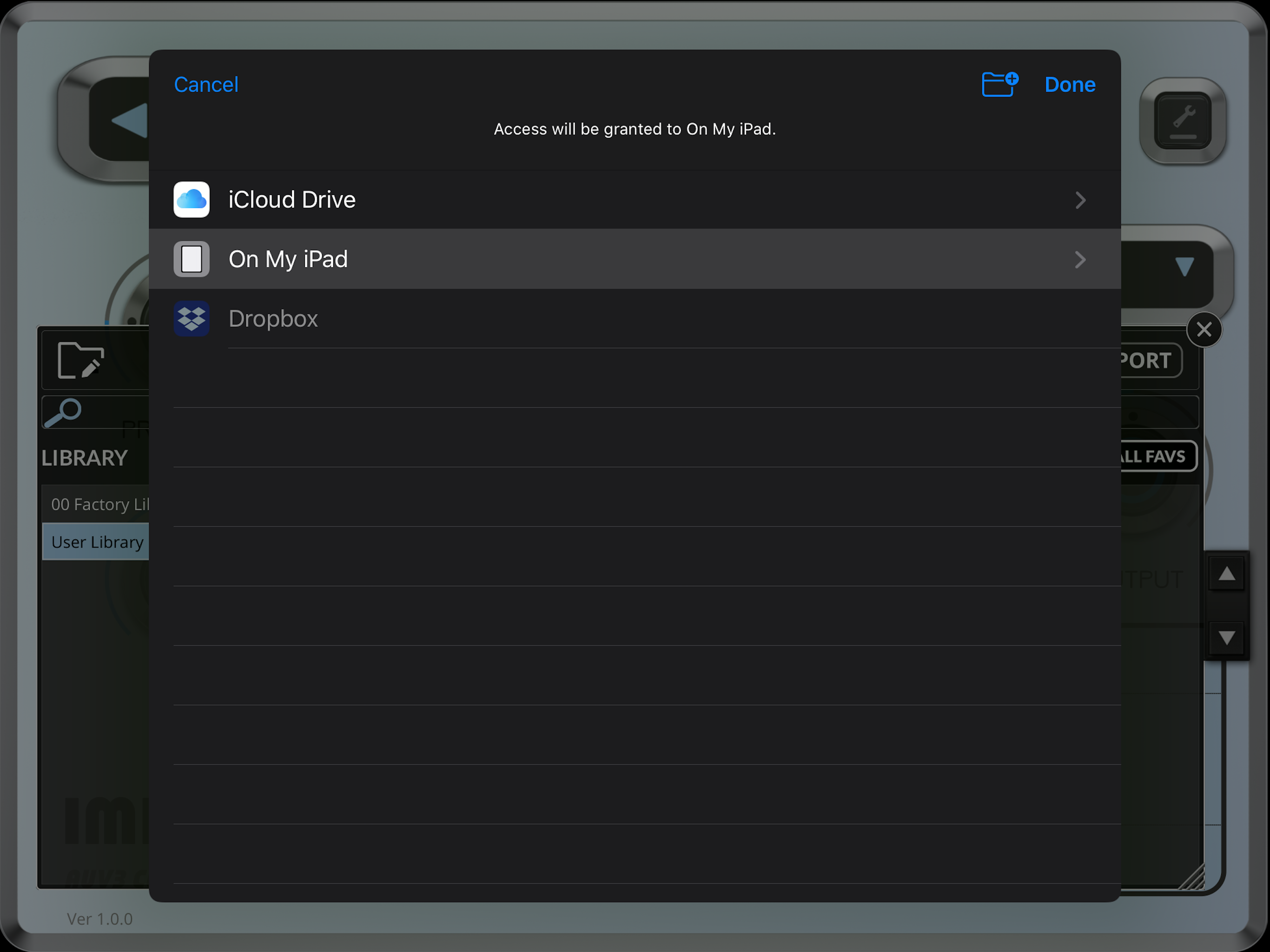
Task: Click the scroll up arrow button
Action: click(x=1226, y=574)
